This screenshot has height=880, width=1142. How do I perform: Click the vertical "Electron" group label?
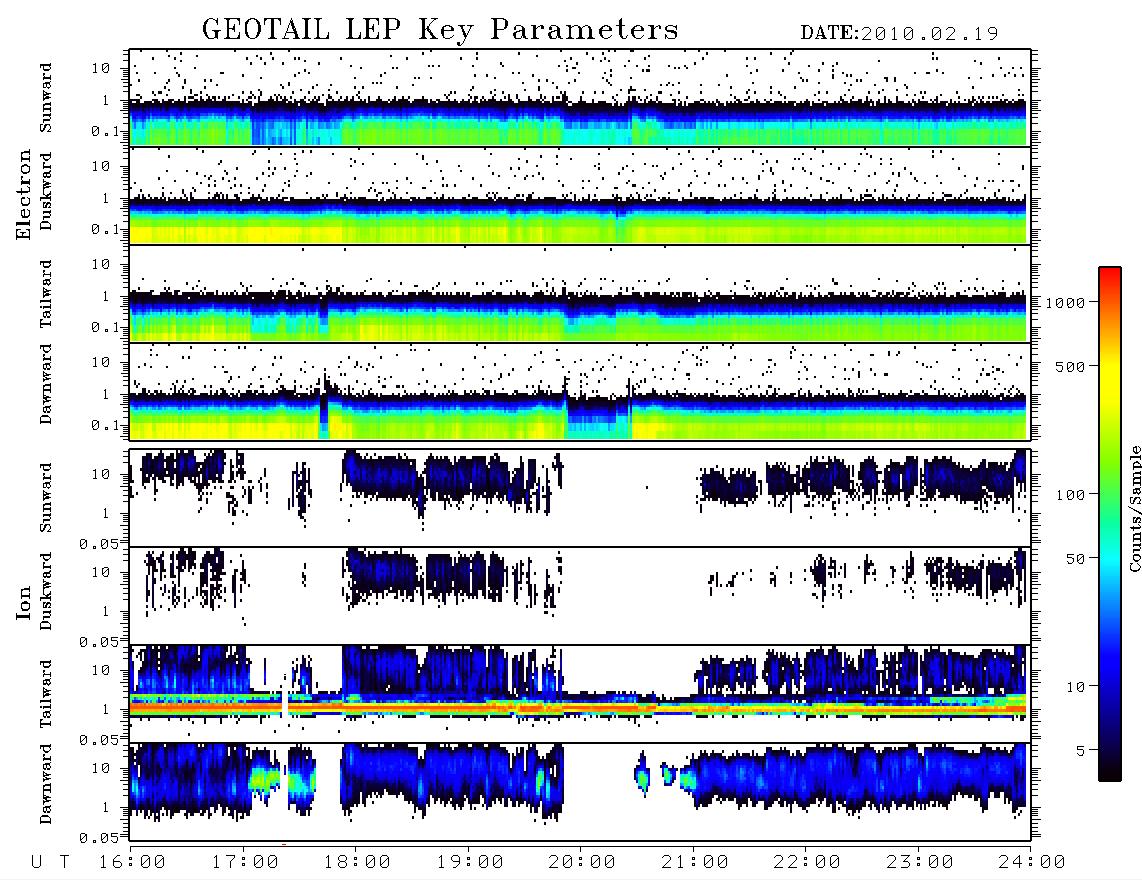(23, 195)
